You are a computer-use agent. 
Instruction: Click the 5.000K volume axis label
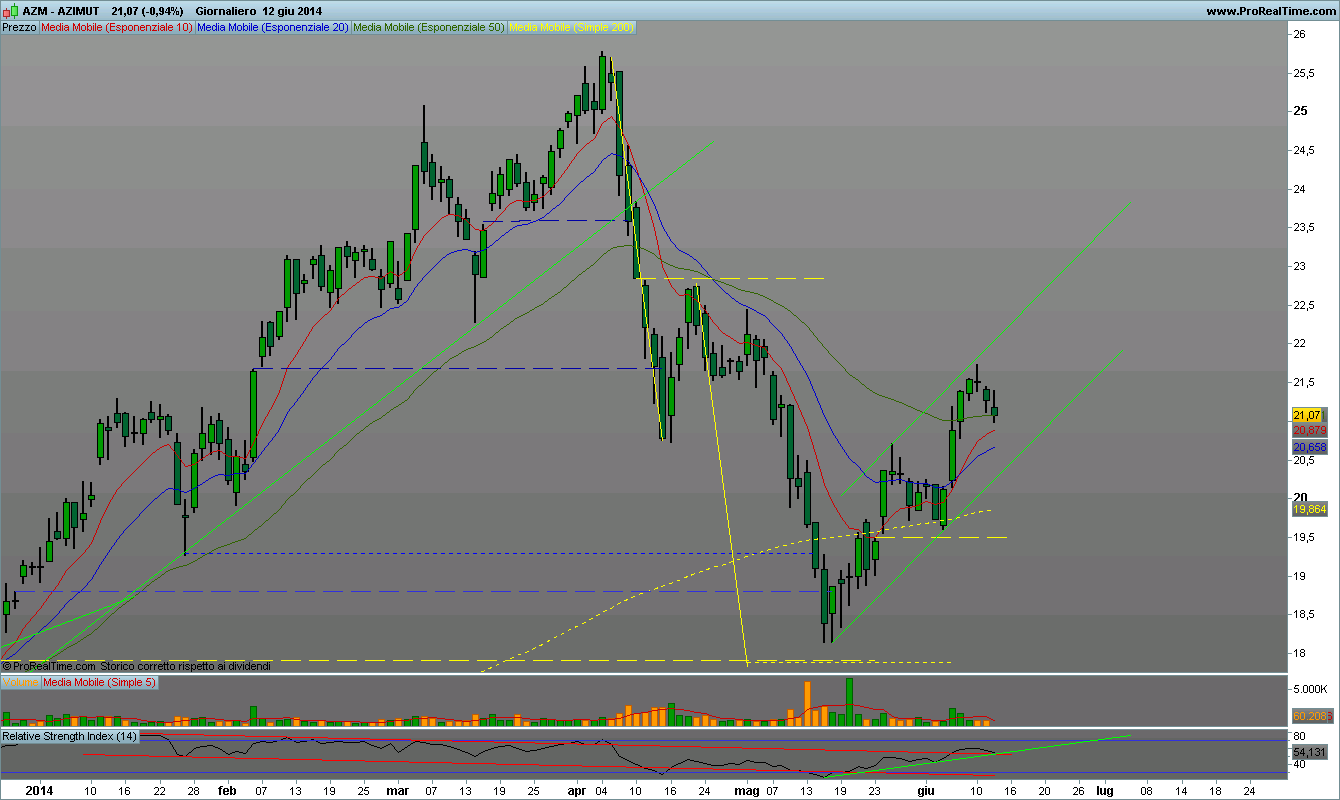(x=1311, y=690)
